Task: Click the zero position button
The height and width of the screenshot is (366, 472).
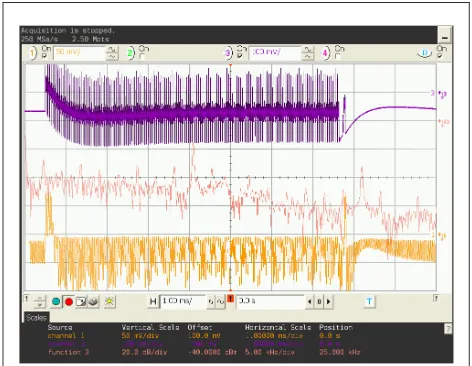Action: click(x=319, y=302)
